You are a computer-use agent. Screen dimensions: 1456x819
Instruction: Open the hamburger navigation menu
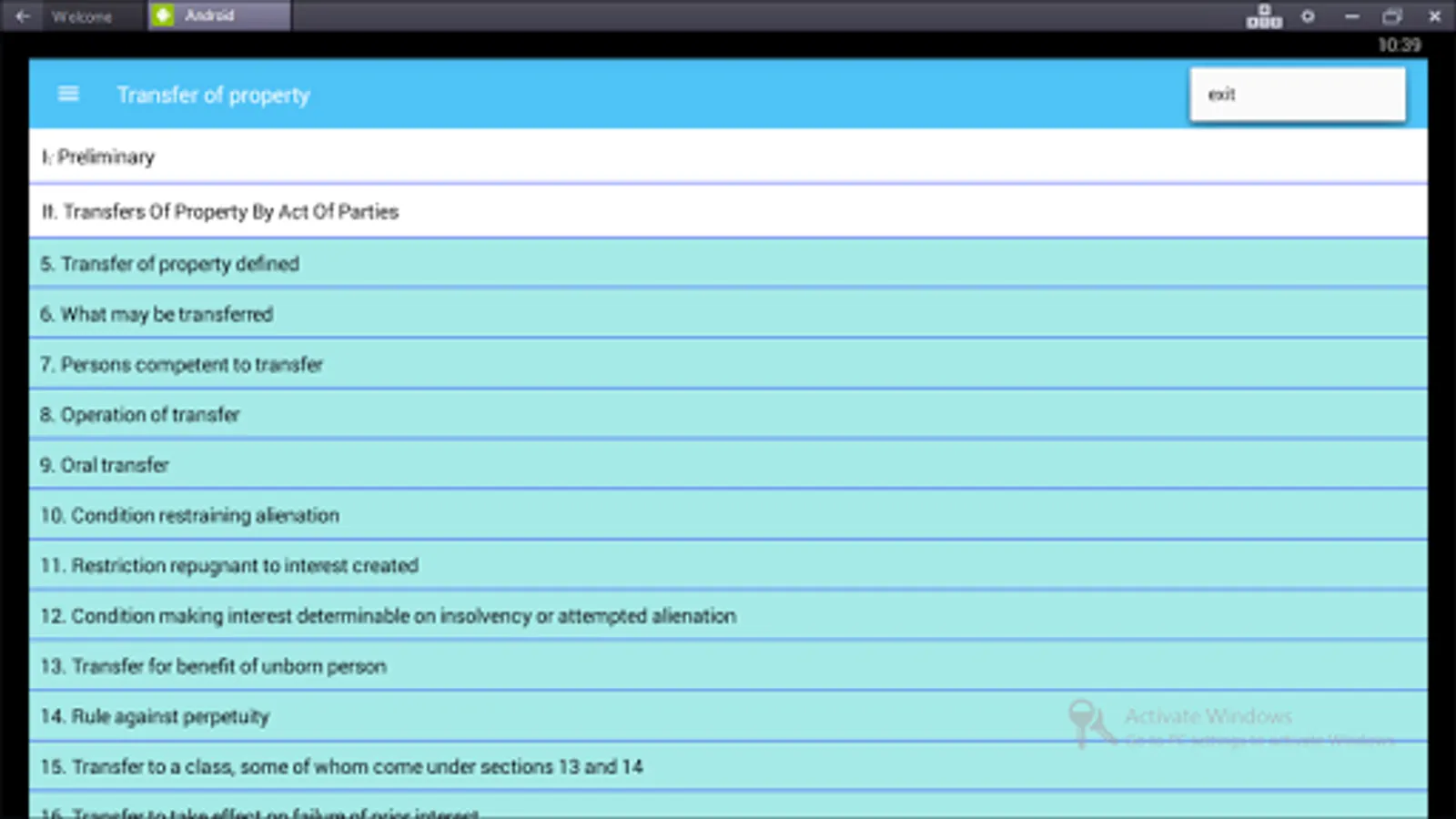click(x=68, y=94)
